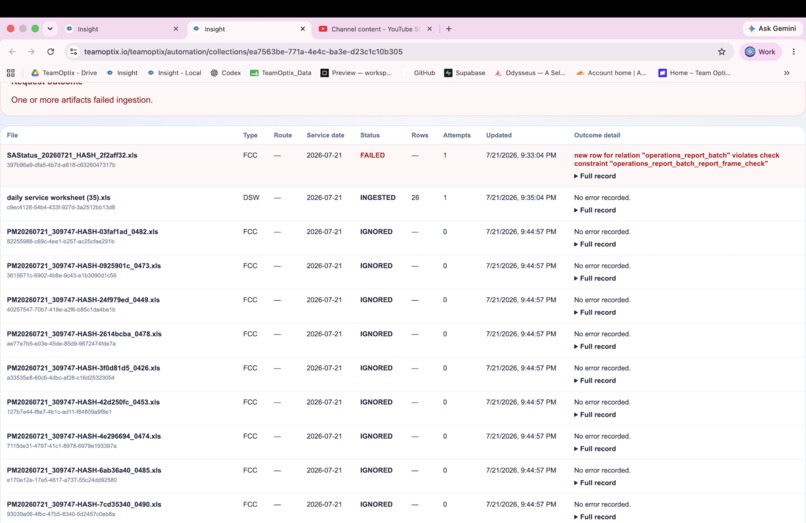Click file PM20260721_309747-HASH-03faf1ad_0482.xls
This screenshot has width=806, height=523.
[82, 232]
